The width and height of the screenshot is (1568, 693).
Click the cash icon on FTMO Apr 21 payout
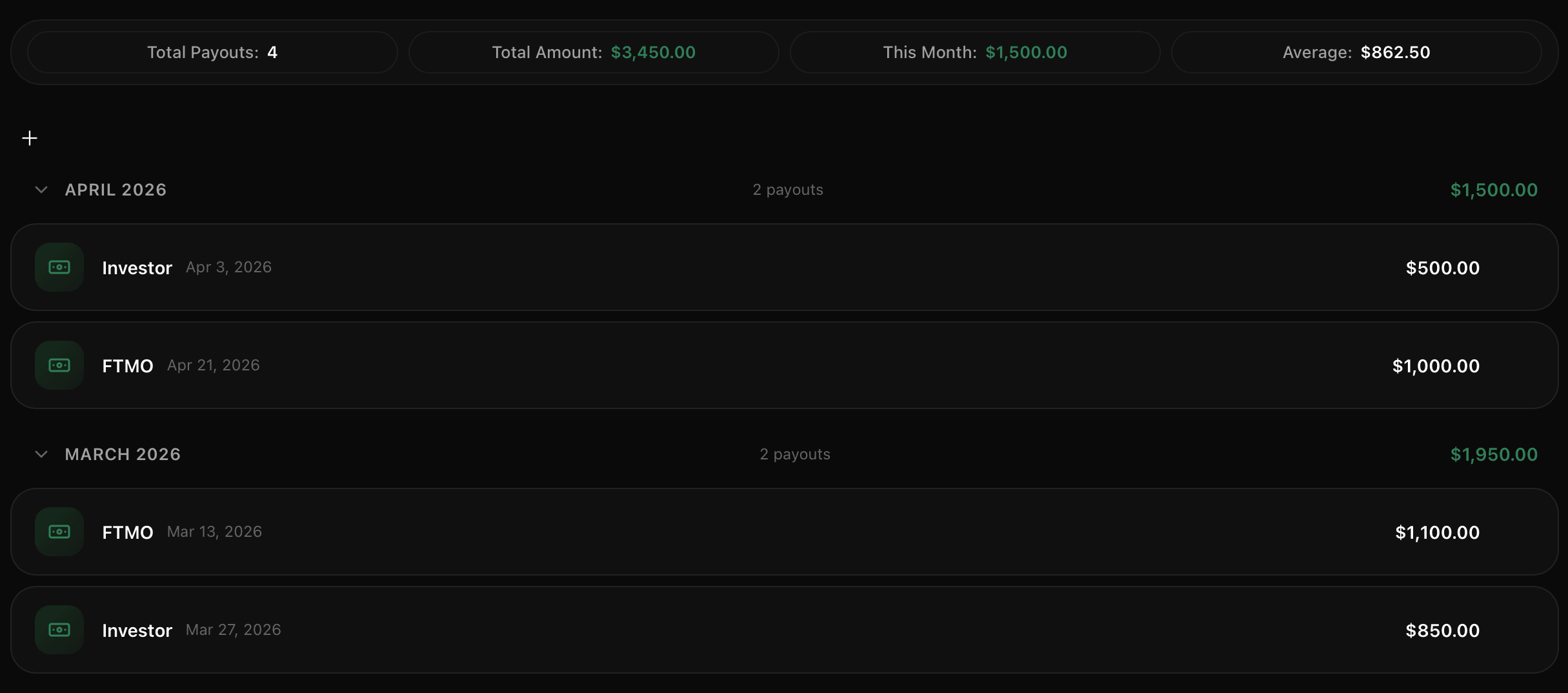pyautogui.click(x=59, y=365)
